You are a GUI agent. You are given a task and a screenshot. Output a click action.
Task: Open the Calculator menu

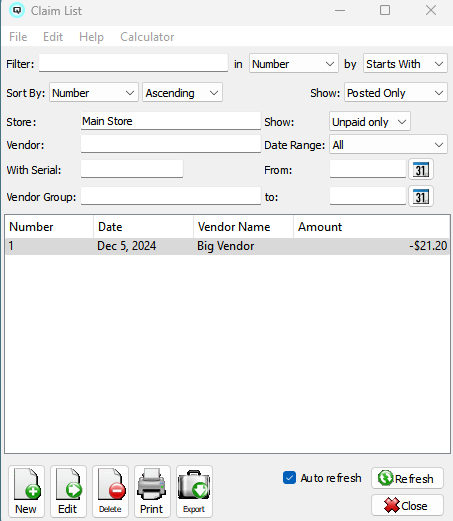(147, 37)
